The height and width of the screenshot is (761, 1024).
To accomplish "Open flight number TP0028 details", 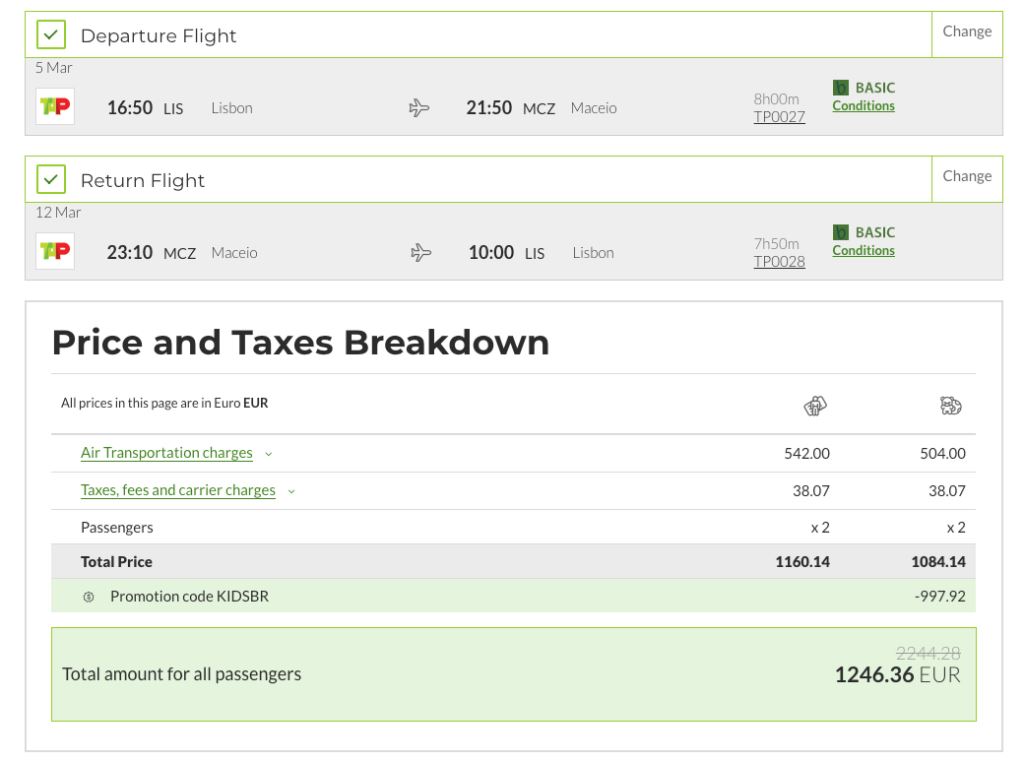I will click(x=779, y=263).
